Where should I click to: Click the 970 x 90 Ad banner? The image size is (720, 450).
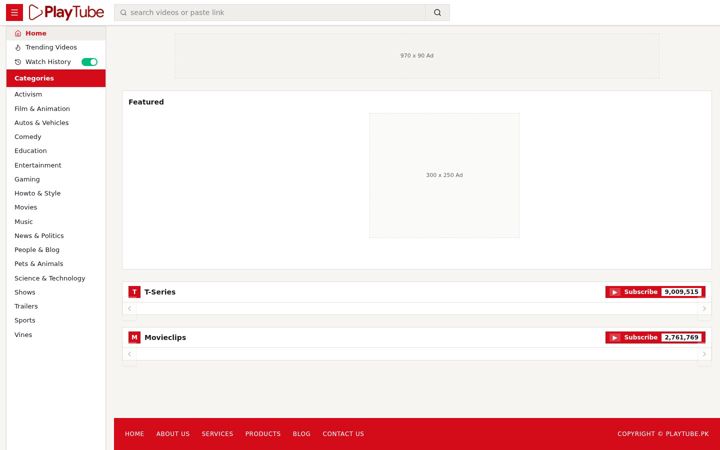[417, 56]
